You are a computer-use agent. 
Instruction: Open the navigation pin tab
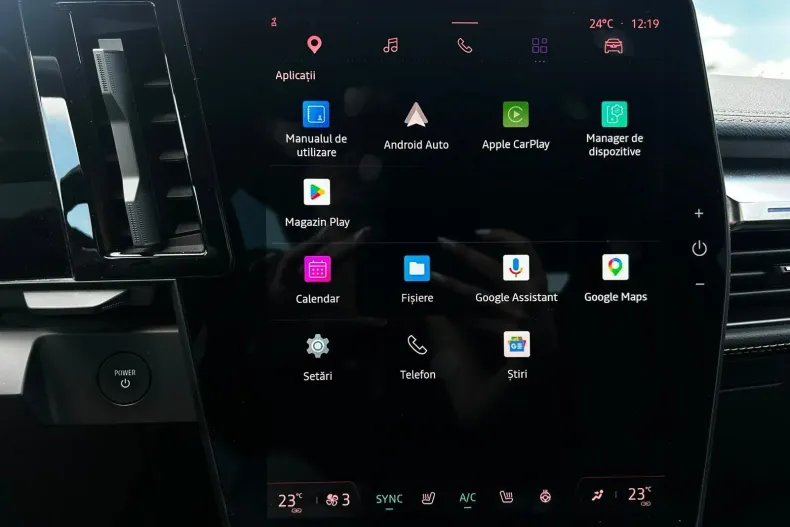click(x=314, y=45)
